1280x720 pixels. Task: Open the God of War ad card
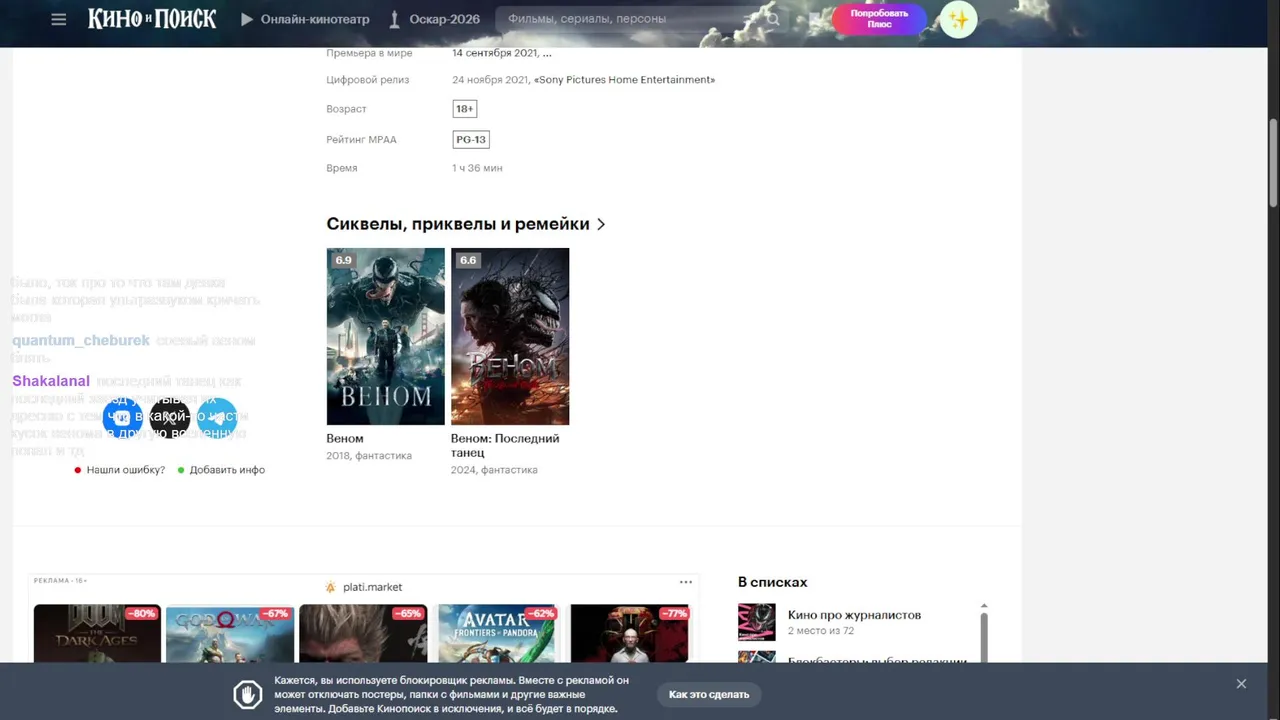pyautogui.click(x=230, y=633)
